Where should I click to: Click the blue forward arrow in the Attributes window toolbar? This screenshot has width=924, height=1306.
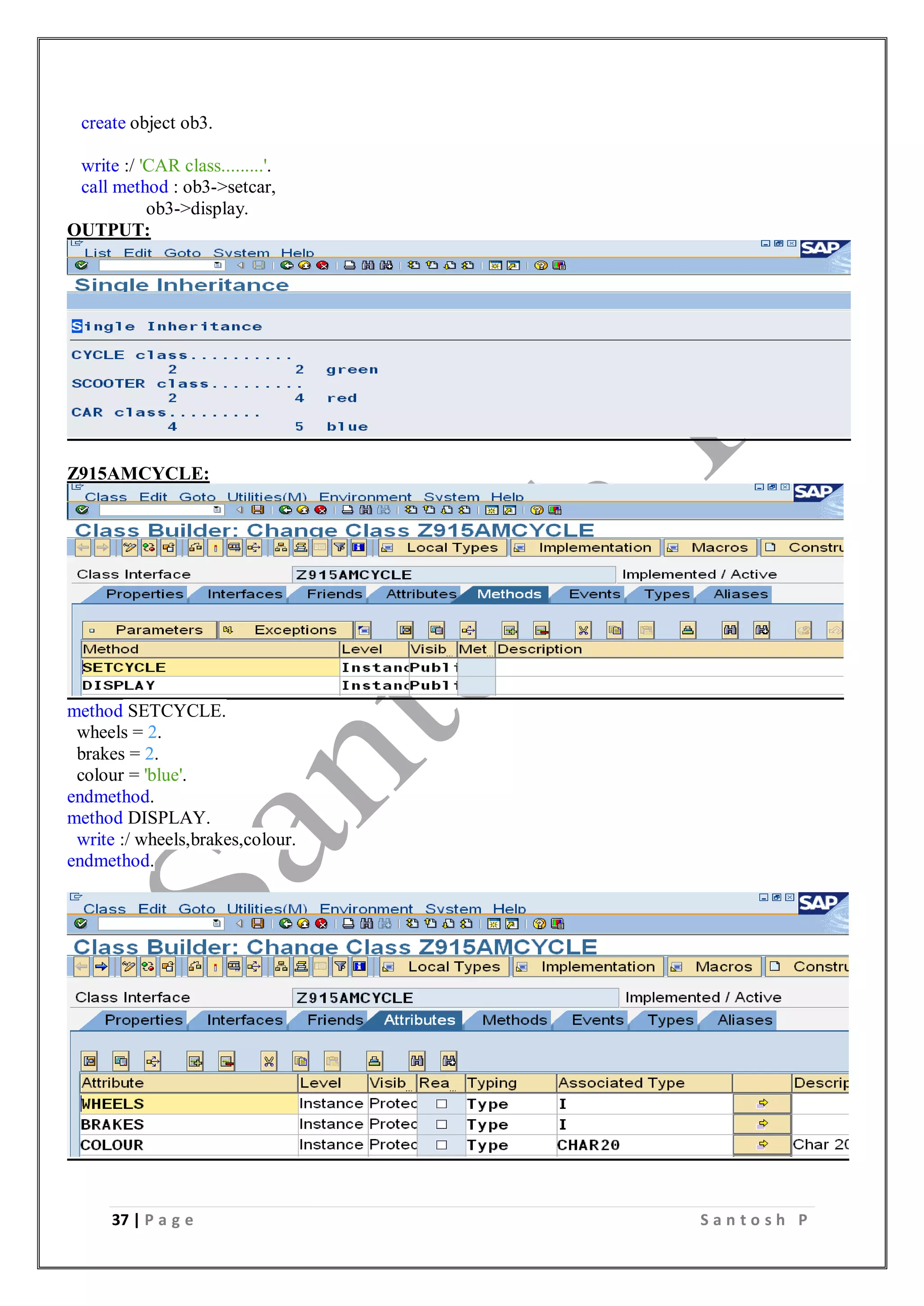coord(101,967)
